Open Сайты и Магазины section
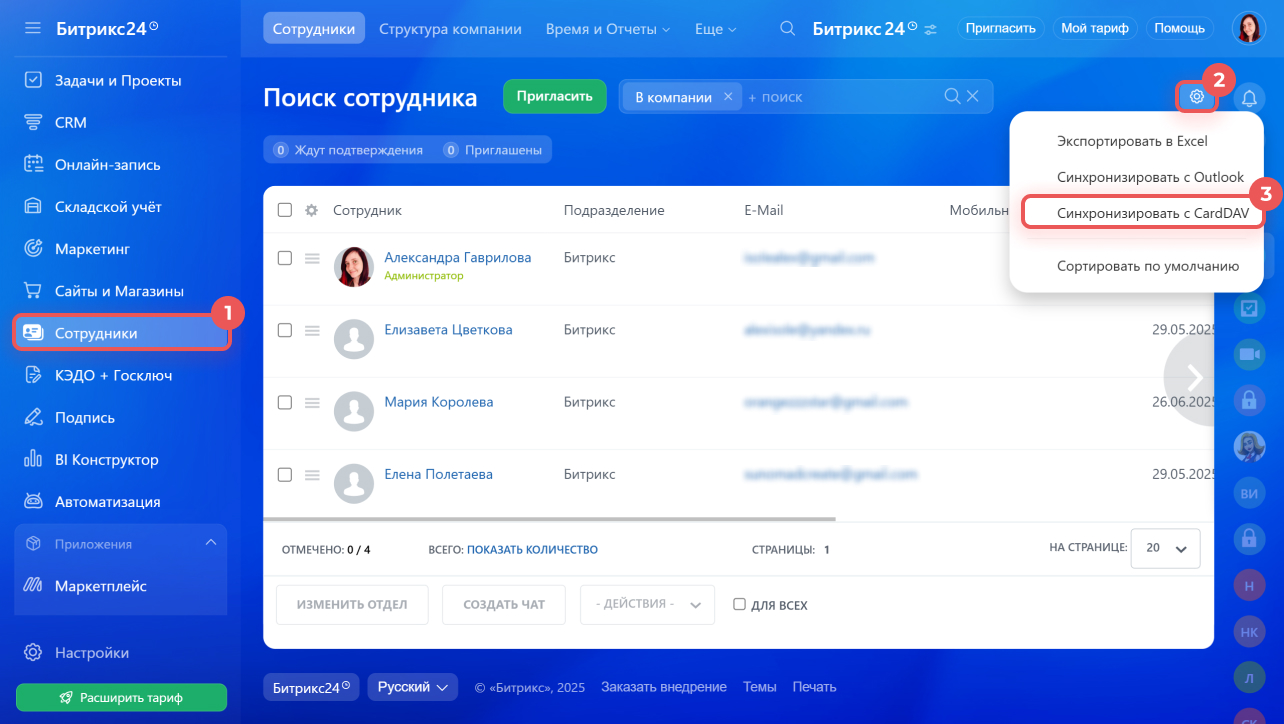The image size is (1284, 724). point(120,291)
